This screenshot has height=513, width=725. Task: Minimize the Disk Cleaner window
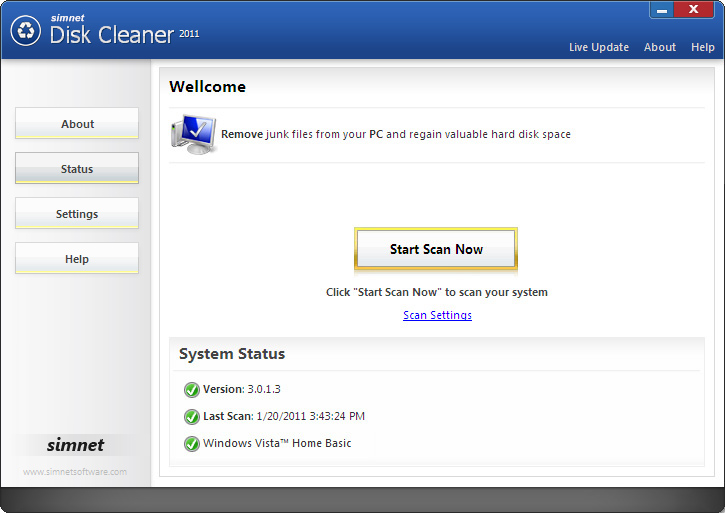click(662, 10)
